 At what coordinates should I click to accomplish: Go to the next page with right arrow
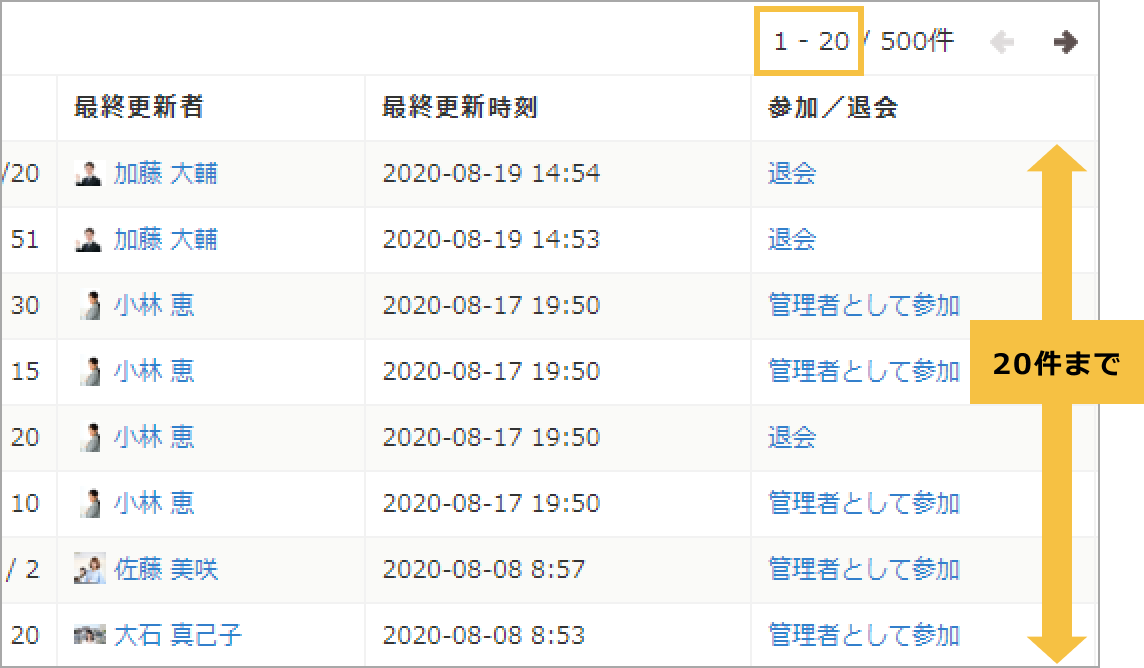click(x=1065, y=42)
